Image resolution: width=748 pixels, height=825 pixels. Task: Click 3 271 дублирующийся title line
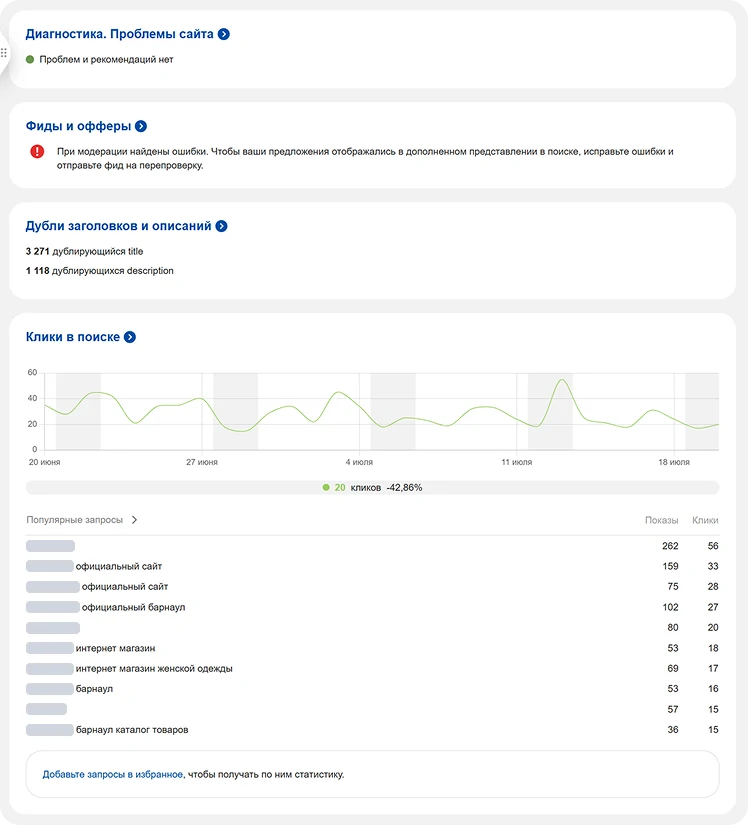84,252
